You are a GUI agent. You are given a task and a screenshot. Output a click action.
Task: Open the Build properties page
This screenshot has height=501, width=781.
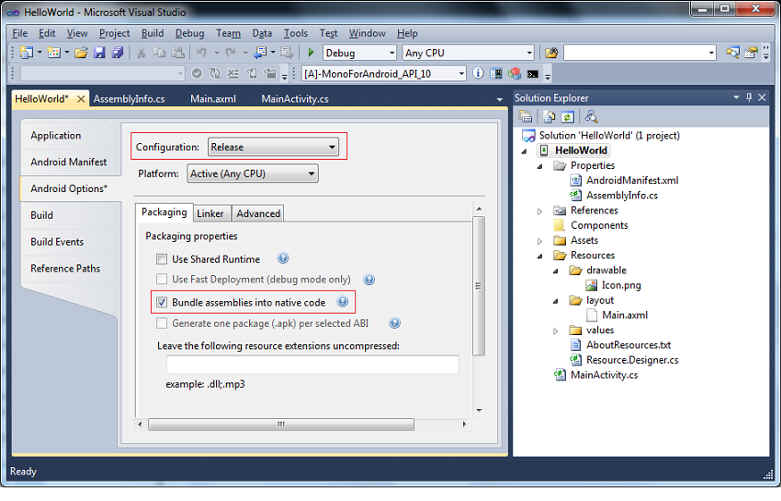42,215
